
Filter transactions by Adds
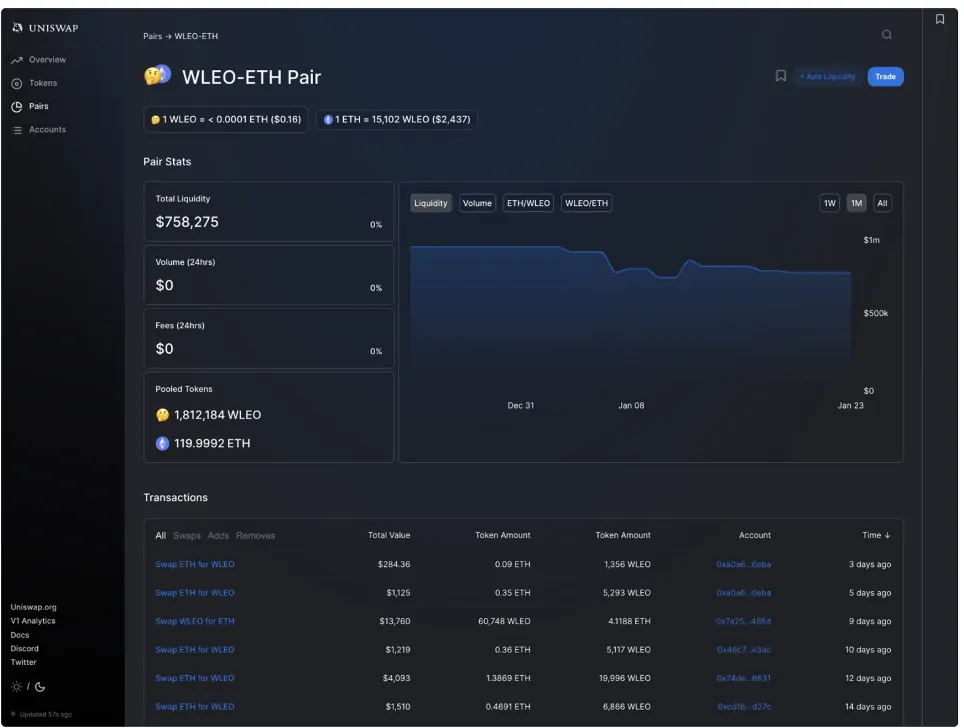[218, 536]
